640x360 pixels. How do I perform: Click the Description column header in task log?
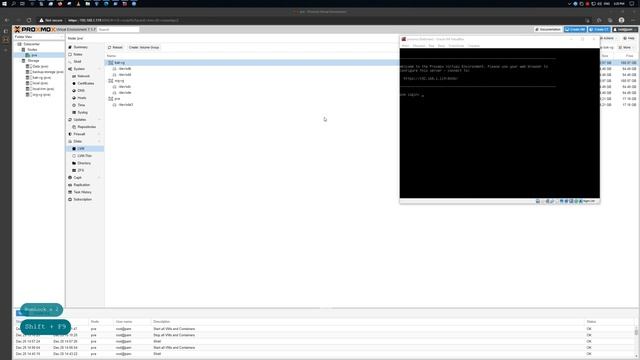162,322
